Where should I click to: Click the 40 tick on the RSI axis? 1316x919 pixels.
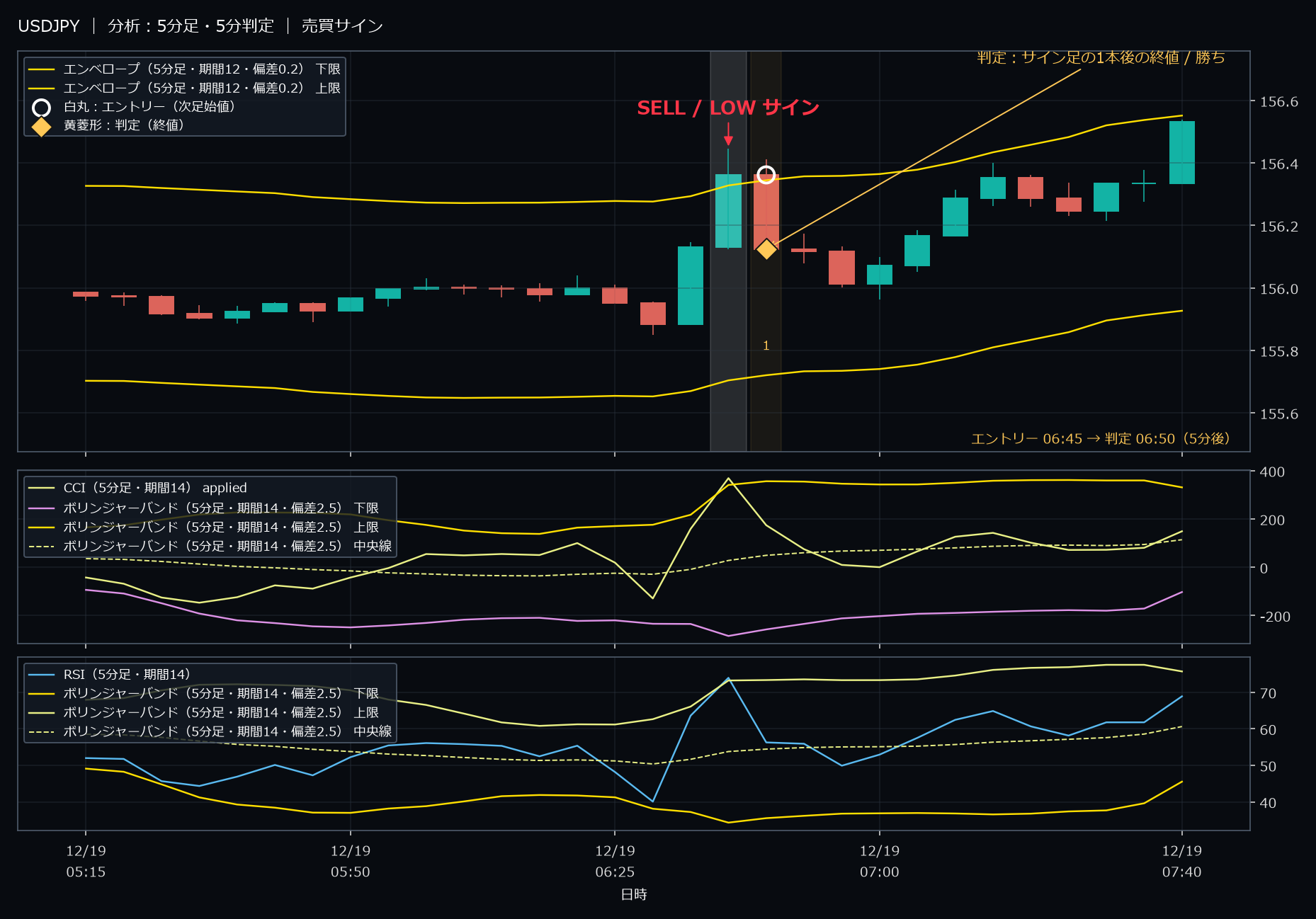coord(1268,804)
